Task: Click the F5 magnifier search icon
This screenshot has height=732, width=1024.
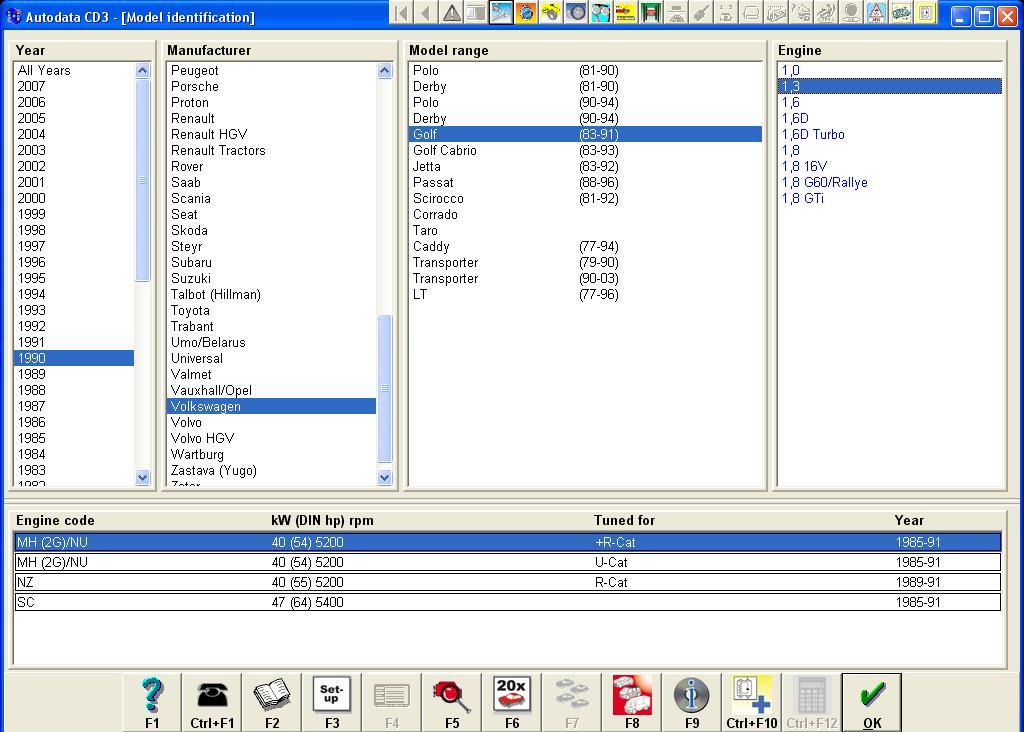Action: 452,701
